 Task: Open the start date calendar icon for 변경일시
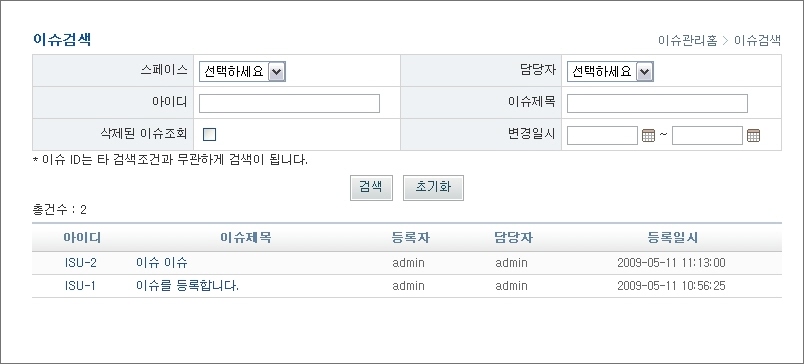click(649, 136)
